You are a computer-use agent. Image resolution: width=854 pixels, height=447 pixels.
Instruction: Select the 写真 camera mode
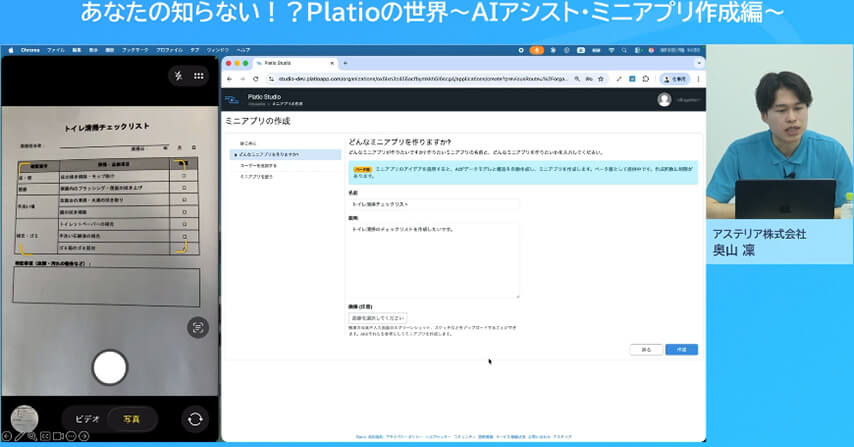coord(131,419)
